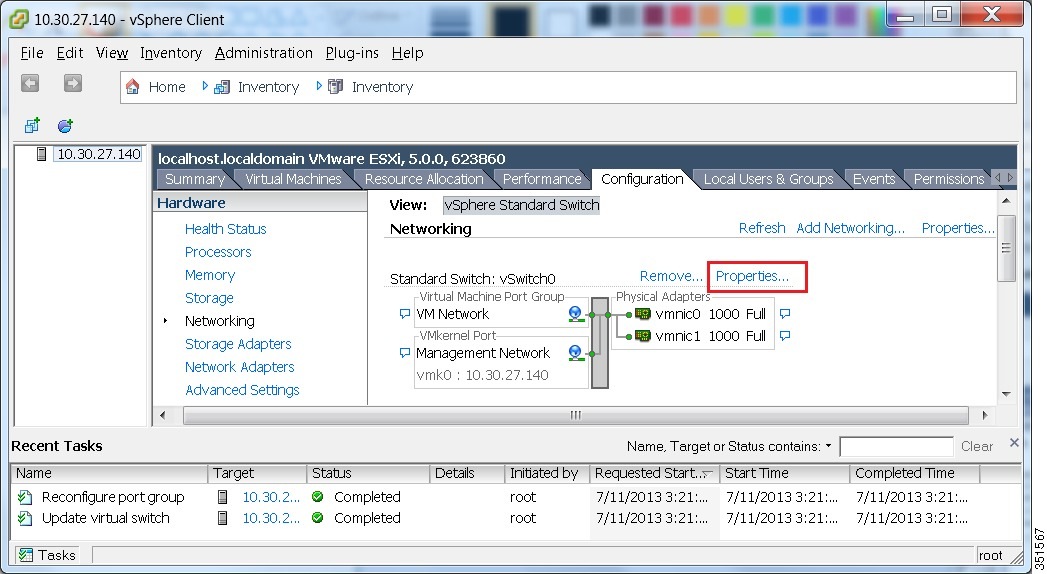Screen dimensions: 1047x574
Task: Click the Reconfigure port group task icon
Action: tap(25, 497)
